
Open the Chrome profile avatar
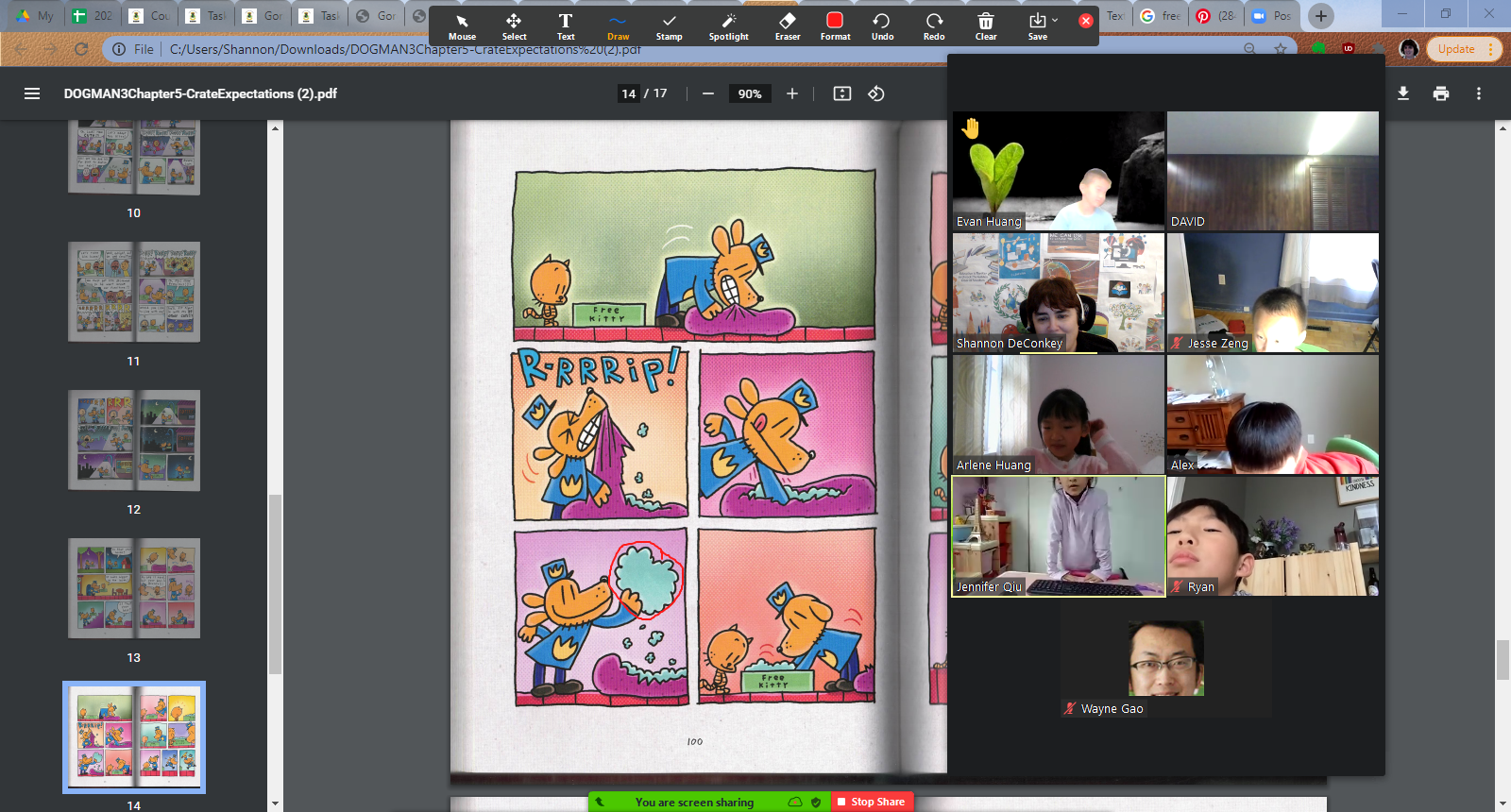point(1409,49)
